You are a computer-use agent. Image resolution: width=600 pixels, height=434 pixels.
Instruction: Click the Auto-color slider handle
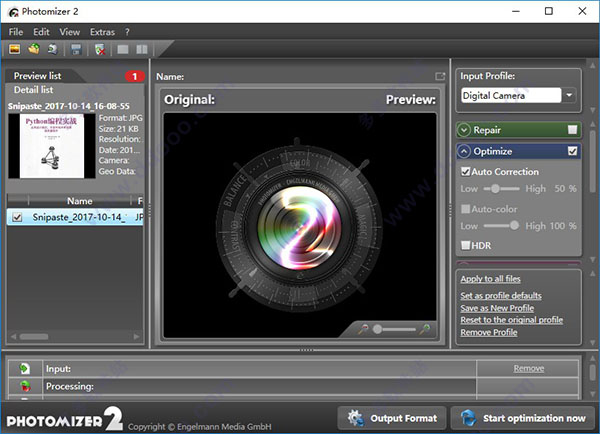514,226
